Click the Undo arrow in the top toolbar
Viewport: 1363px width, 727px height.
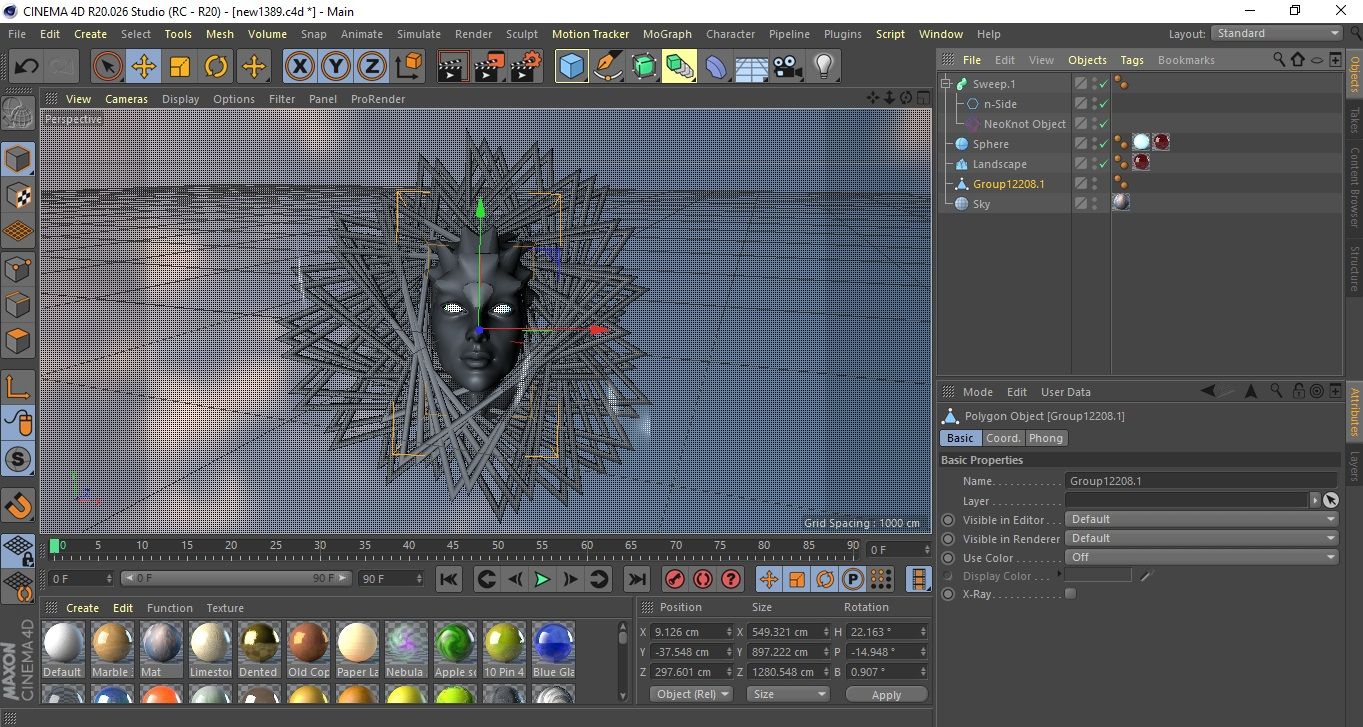(26, 67)
